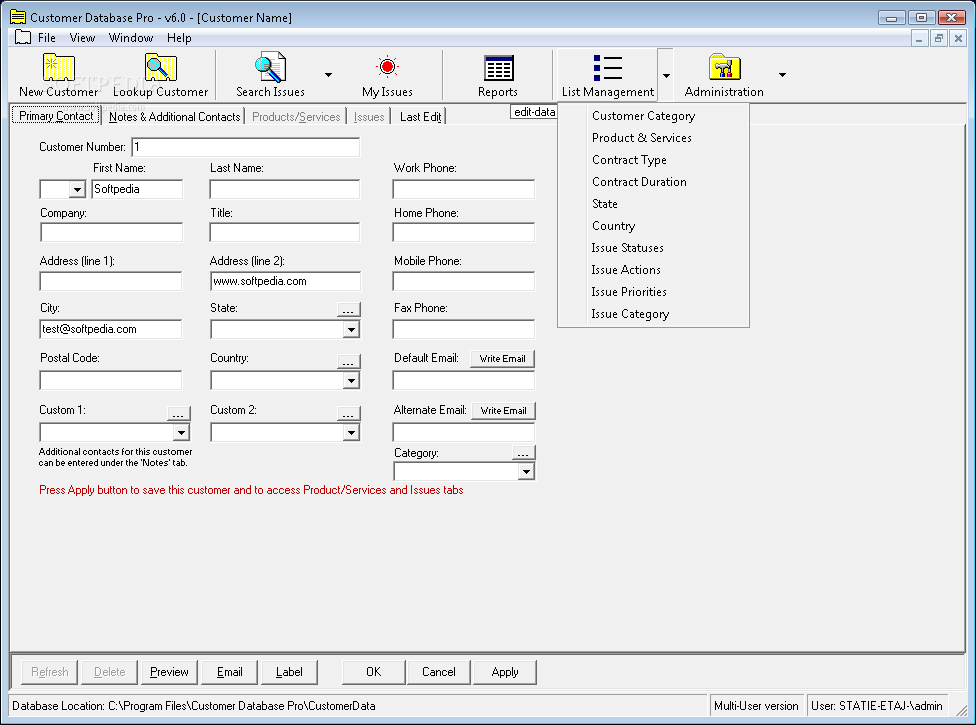This screenshot has height=725, width=976.
Task: Click Write Email next to Alternate Email
Action: pos(503,410)
